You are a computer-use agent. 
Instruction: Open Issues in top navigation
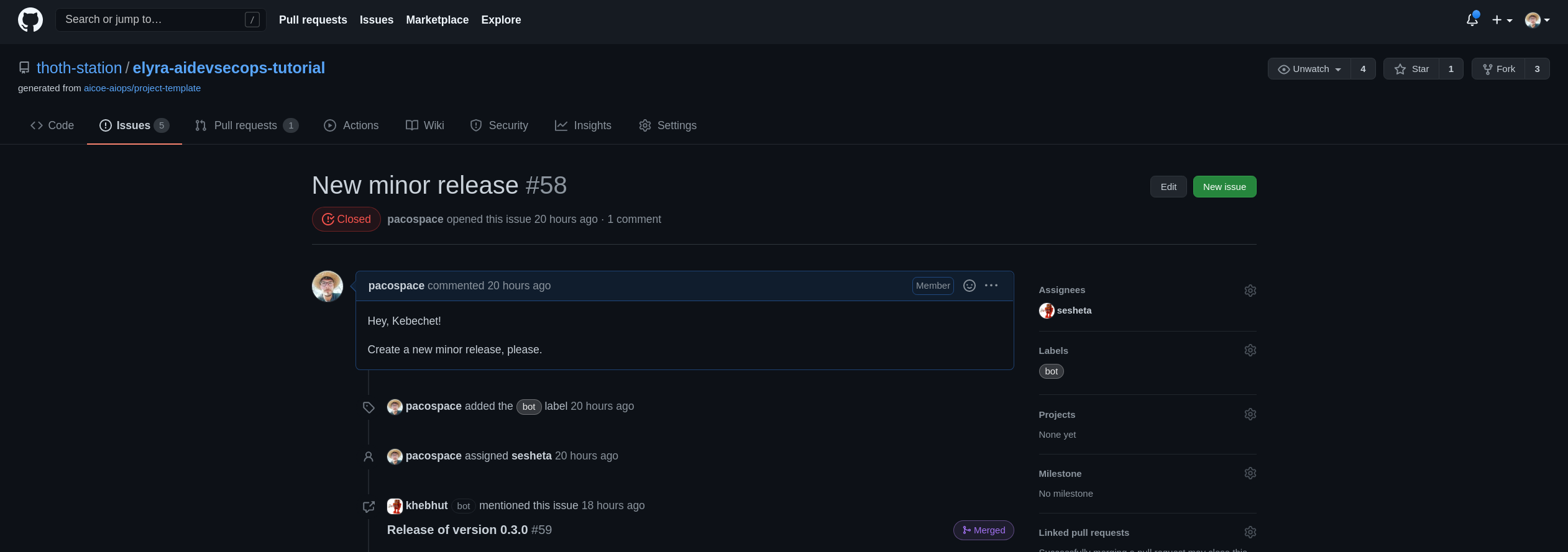pos(376,20)
